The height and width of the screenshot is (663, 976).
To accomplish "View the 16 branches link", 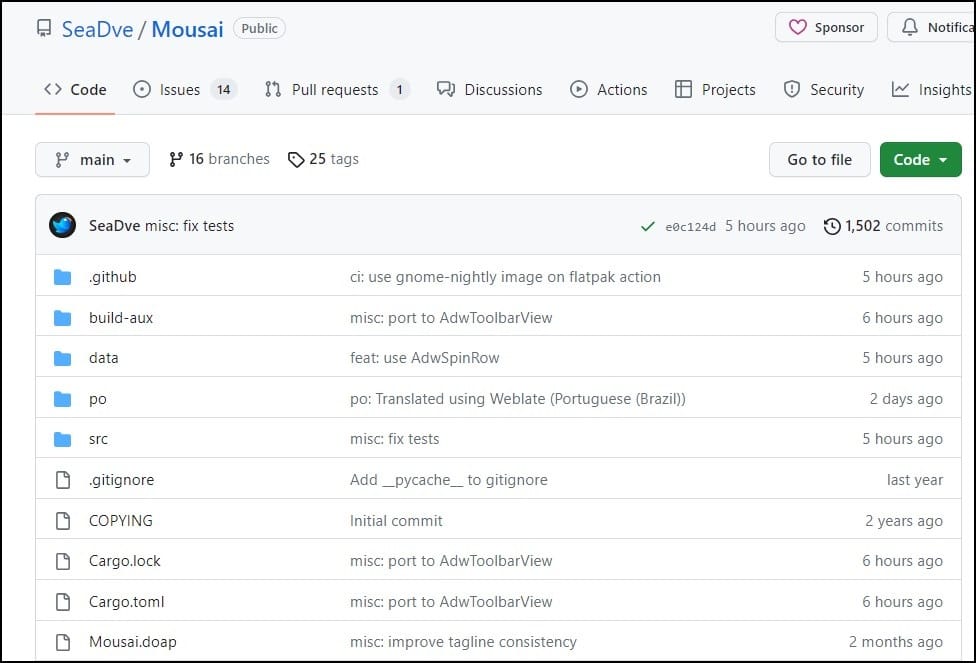I will [219, 159].
